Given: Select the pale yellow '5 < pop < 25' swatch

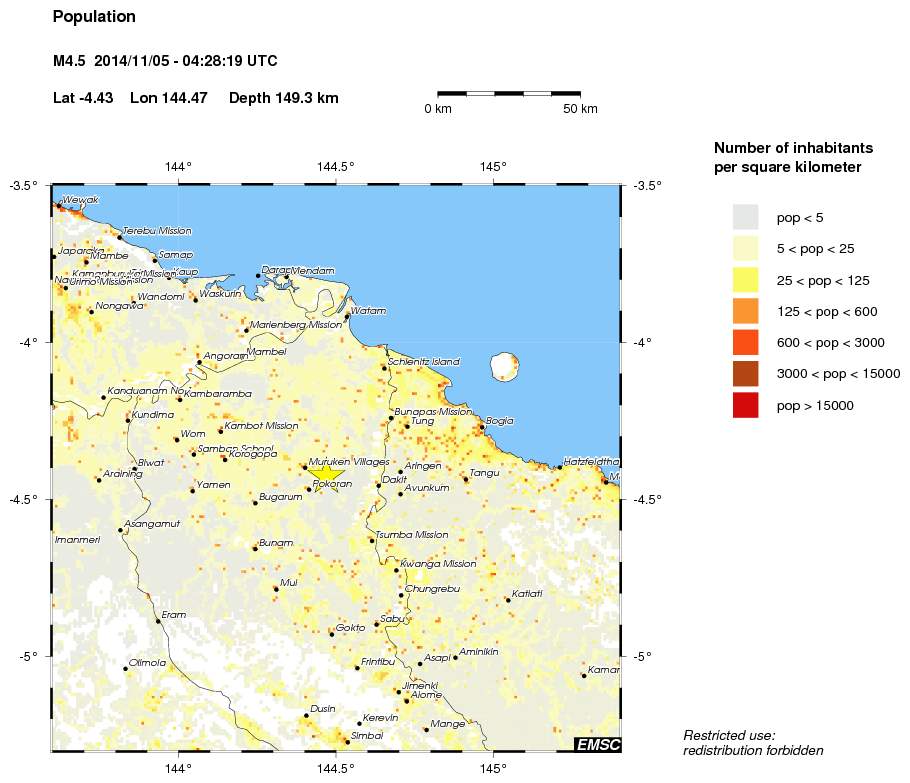Looking at the screenshot, I should (745, 248).
